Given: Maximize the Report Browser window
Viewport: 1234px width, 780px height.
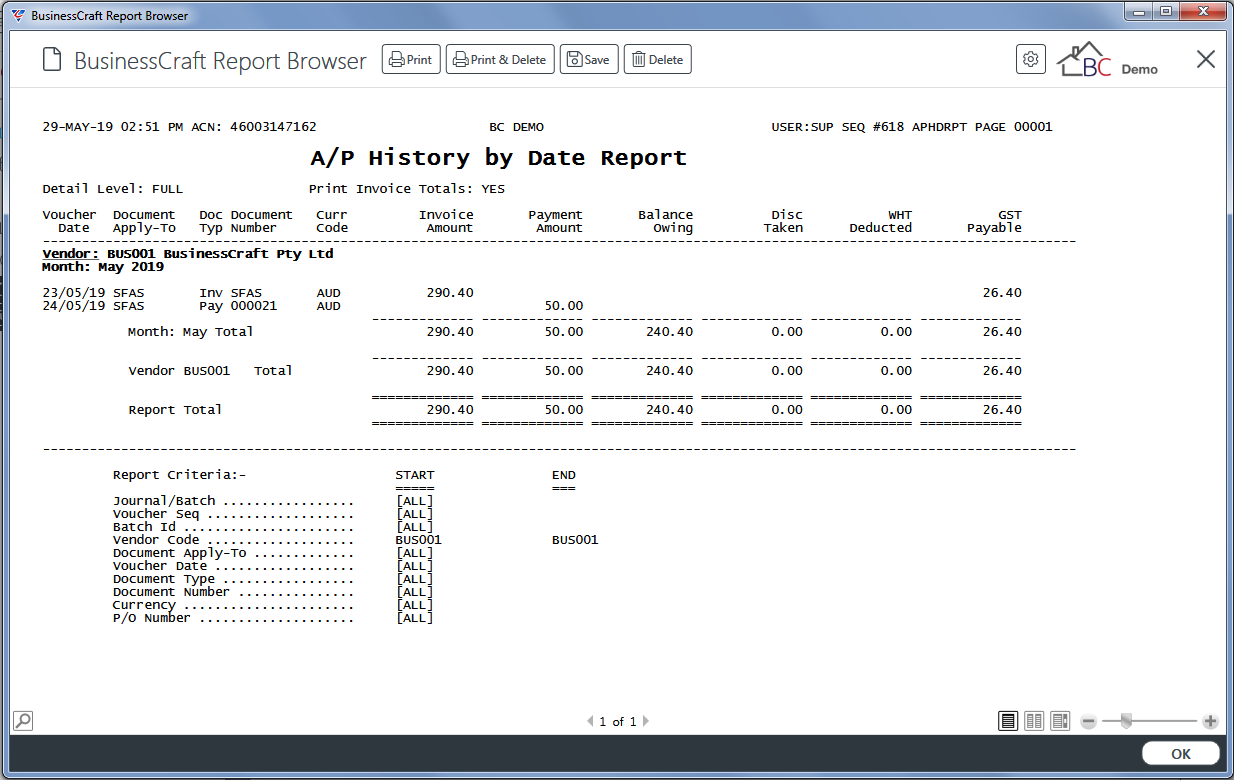Looking at the screenshot, I should point(1165,12).
